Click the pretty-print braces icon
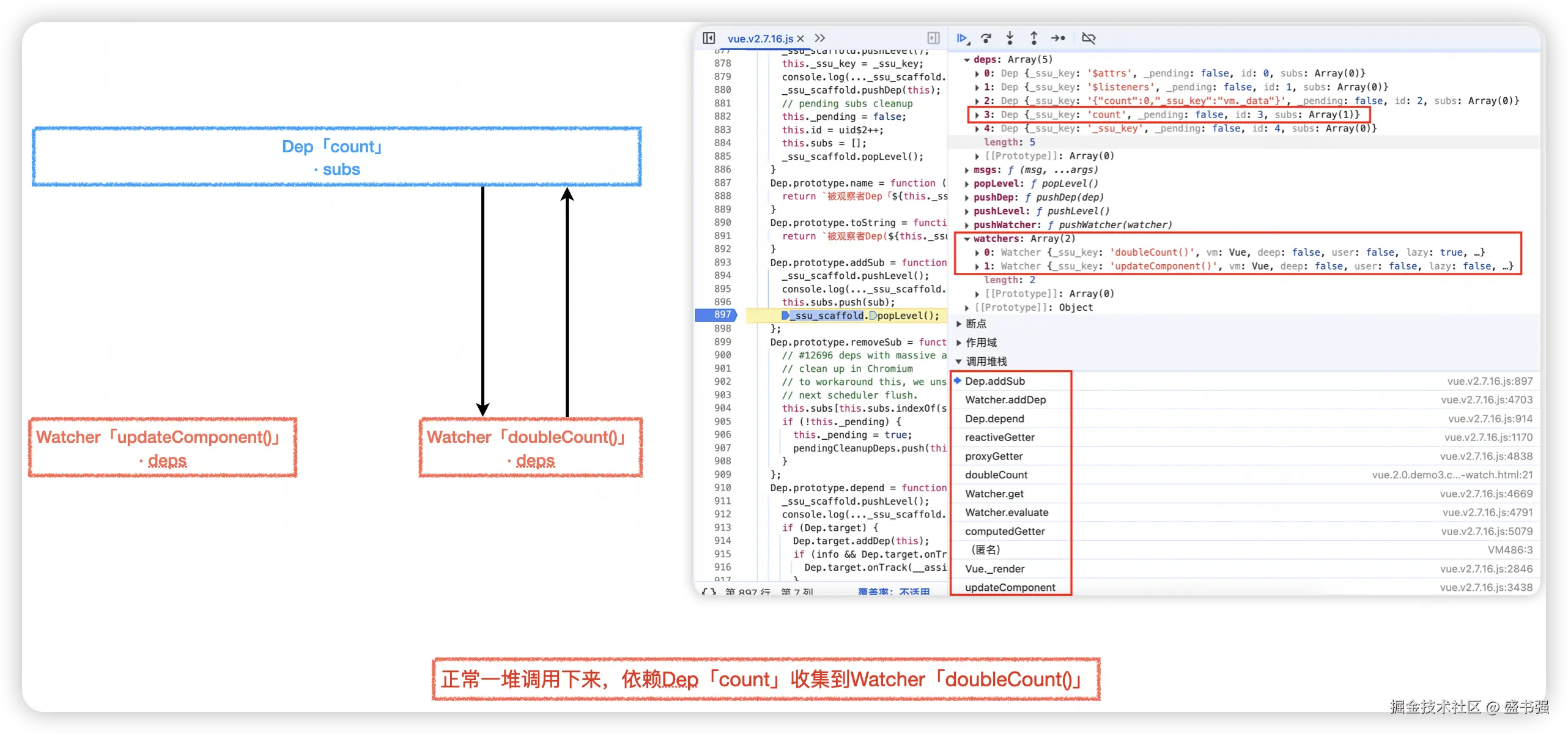Viewport: 1568px width, 734px height. tap(709, 591)
